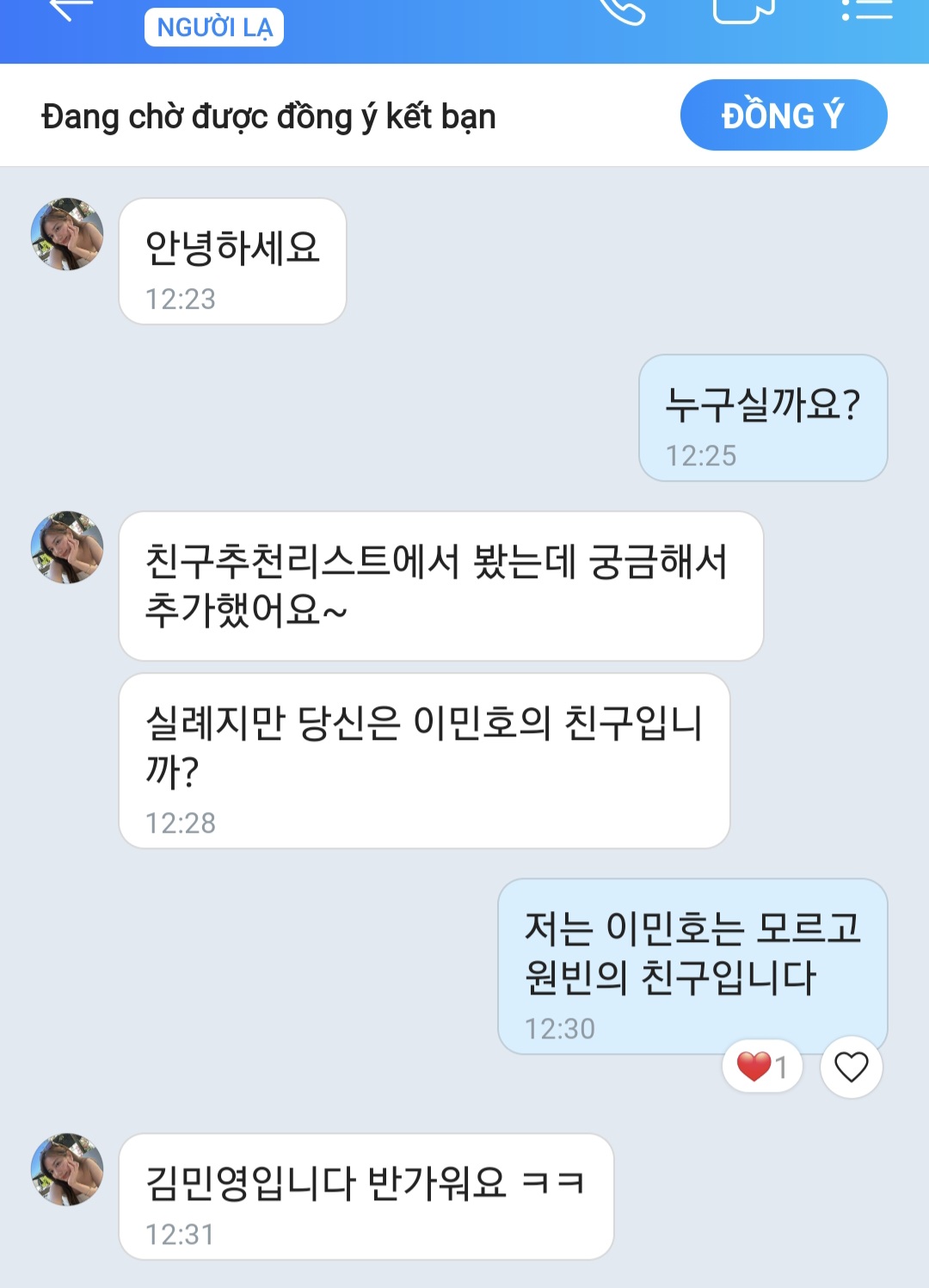Open avatar beside the 안녕하세요 message
Viewport: 929px width, 1288px height.
point(67,234)
